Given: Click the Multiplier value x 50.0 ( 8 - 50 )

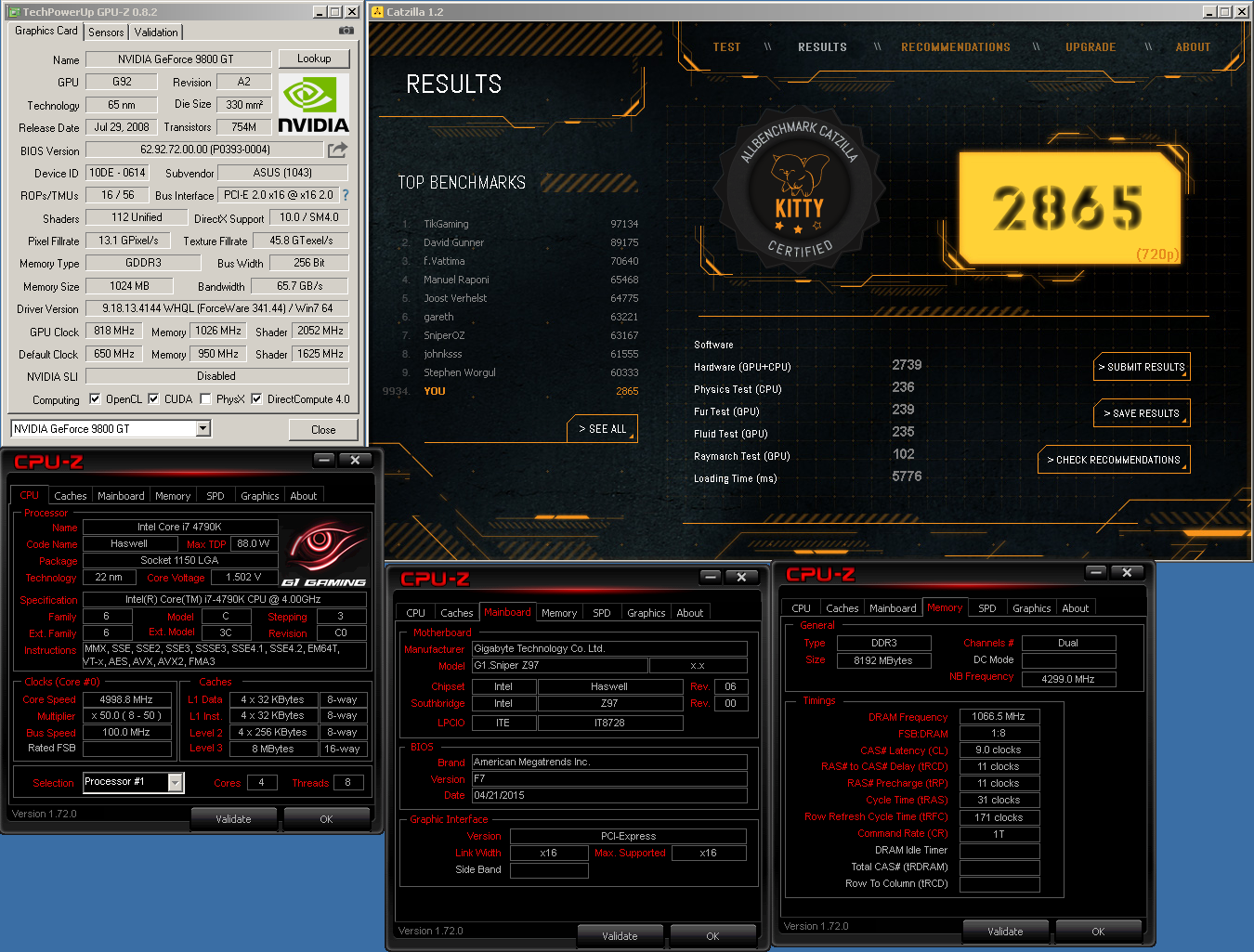Looking at the screenshot, I should (126, 716).
